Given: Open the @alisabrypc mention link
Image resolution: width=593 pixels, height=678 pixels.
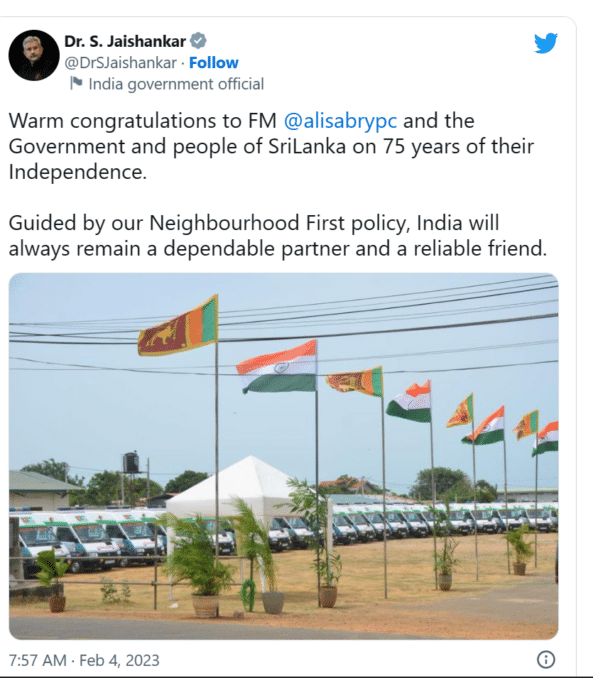Looking at the screenshot, I should [x=340, y=121].
